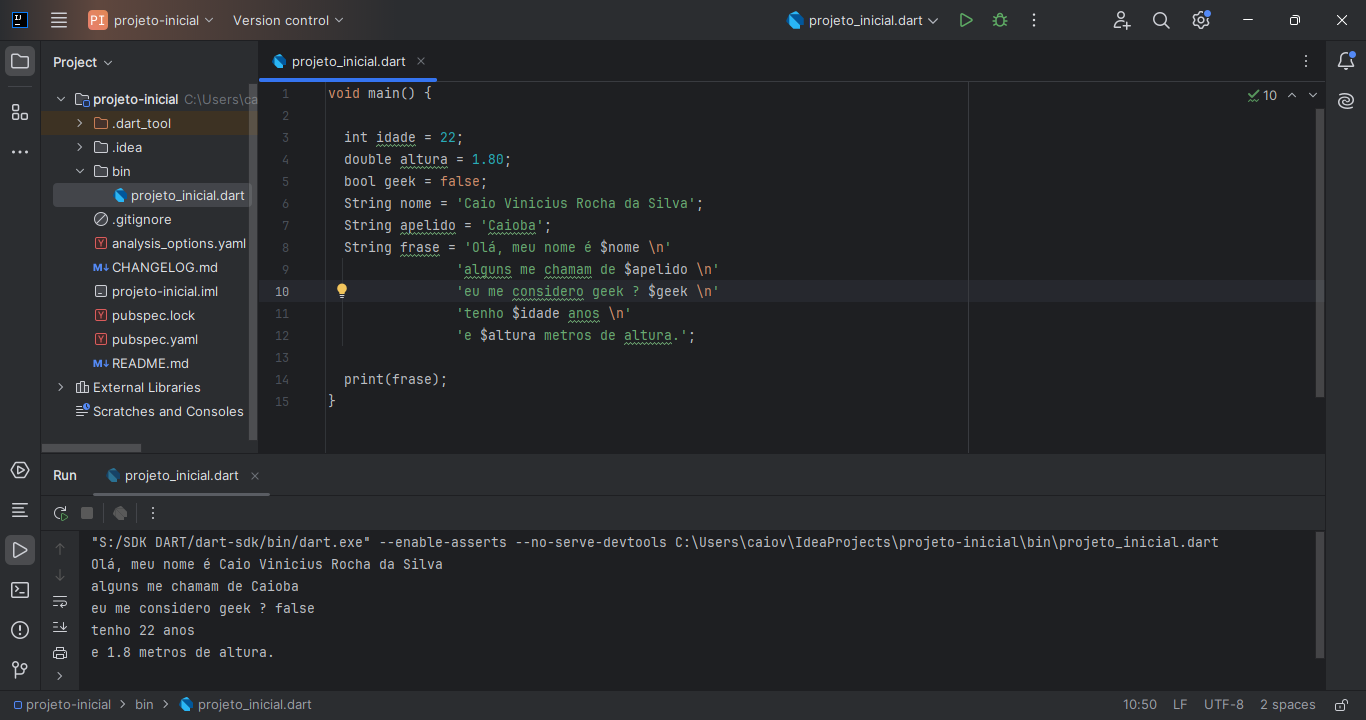This screenshot has height=720, width=1366.
Task: Open the Problems tool window
Action: [20, 630]
